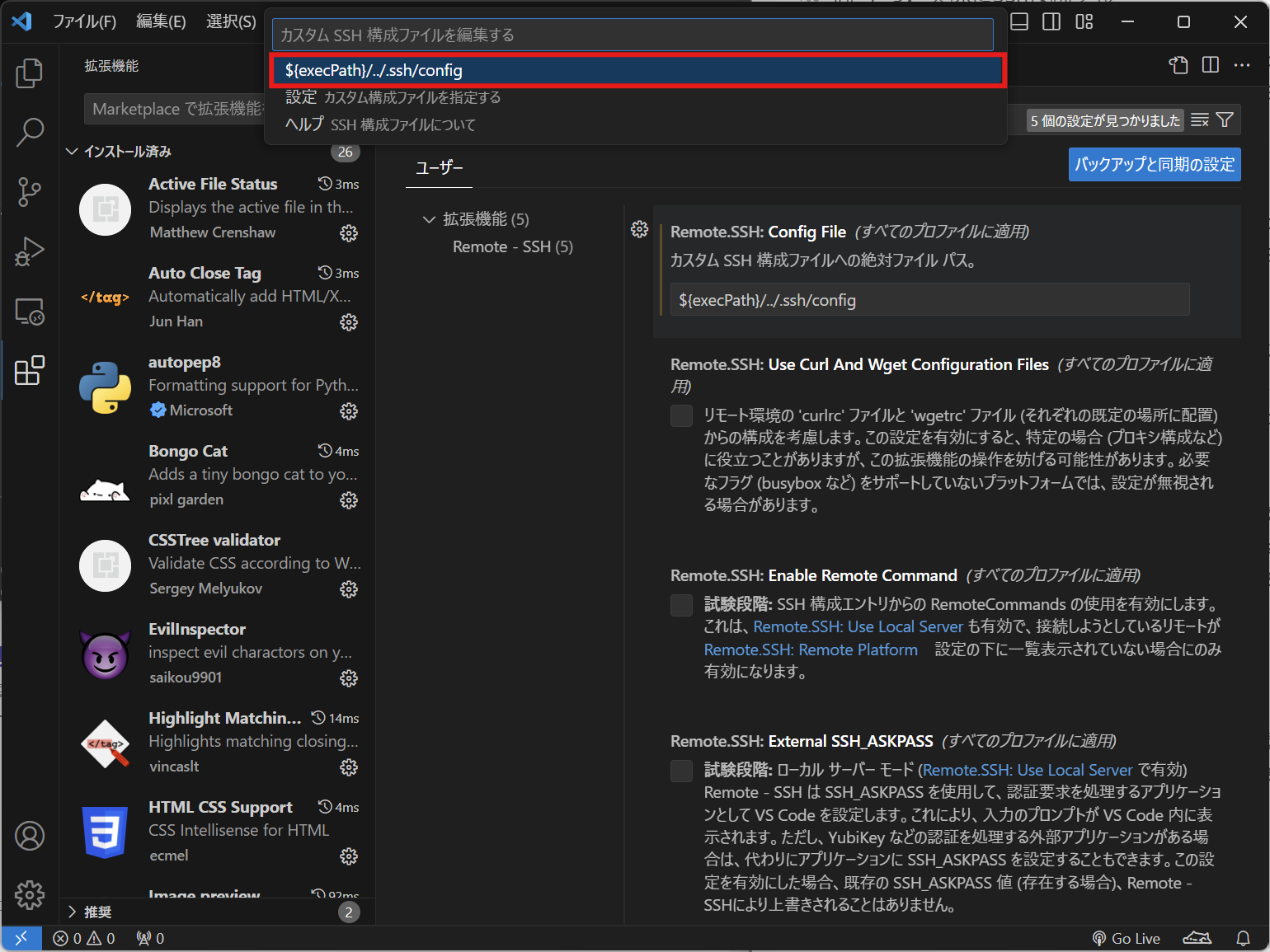This screenshot has width=1270, height=952.
Task: Click the Bongo Cat status bar icon
Action: 1197,938
